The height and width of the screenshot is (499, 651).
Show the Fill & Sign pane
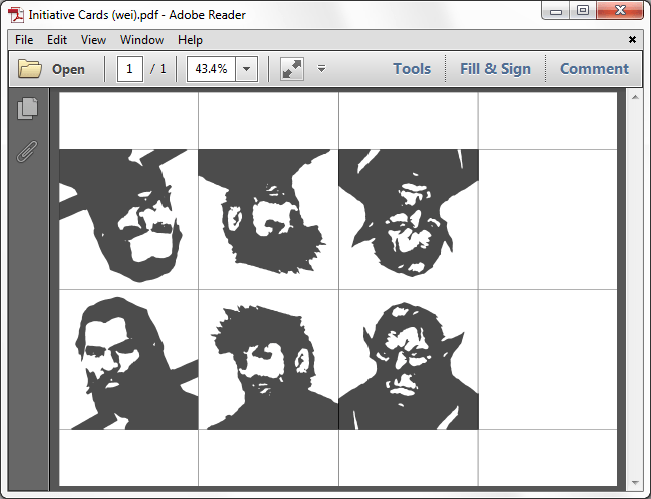[x=495, y=69]
